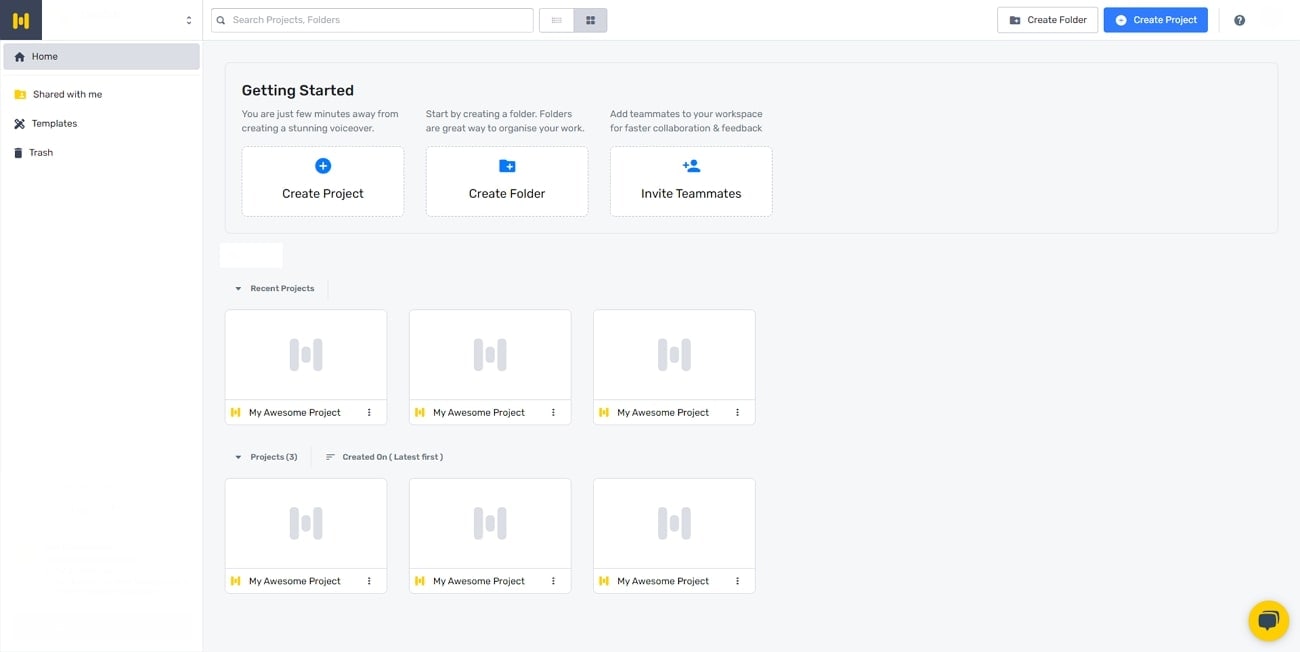The height and width of the screenshot is (652, 1300).
Task: Go to Home in the sidebar
Action: click(101, 57)
